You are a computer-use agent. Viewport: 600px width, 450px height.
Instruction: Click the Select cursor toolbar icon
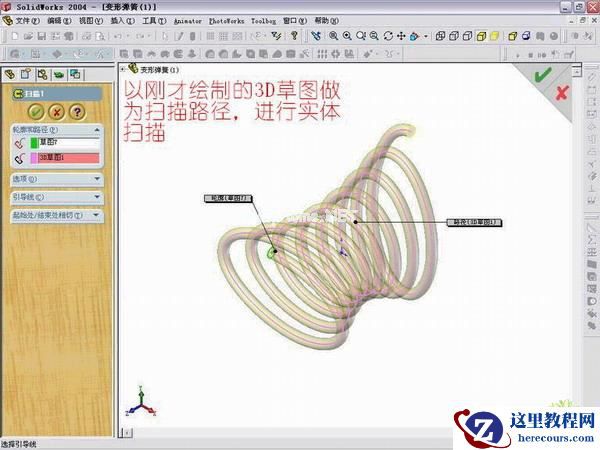click(x=165, y=36)
